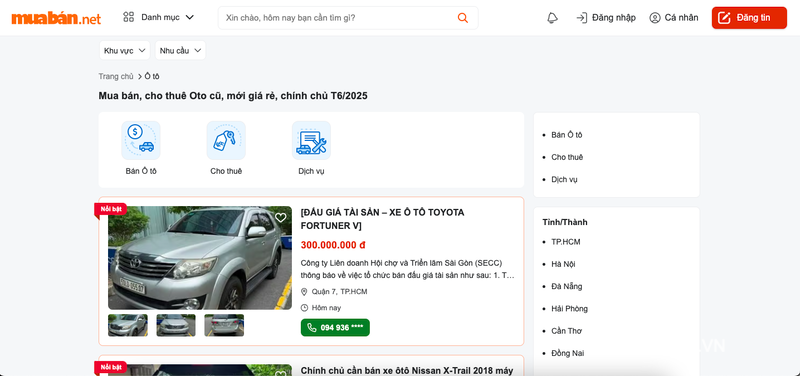Open Cho thuê sidebar link
The width and height of the screenshot is (800, 376).
(x=567, y=157)
